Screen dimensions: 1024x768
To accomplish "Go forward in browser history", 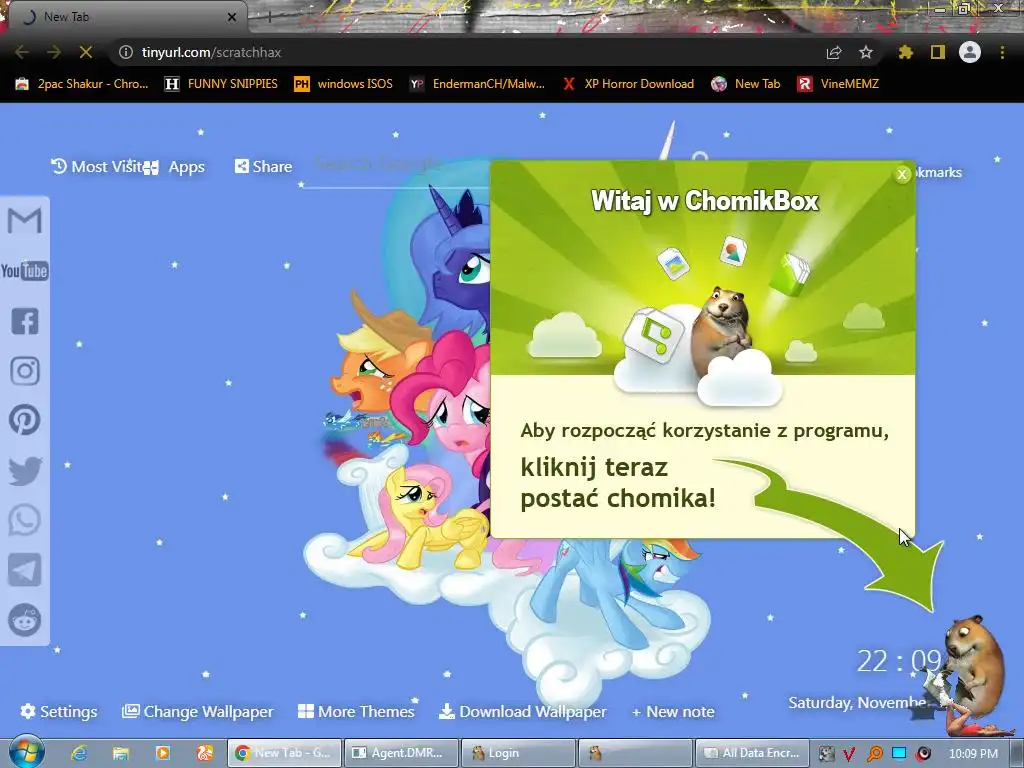I will (54, 52).
